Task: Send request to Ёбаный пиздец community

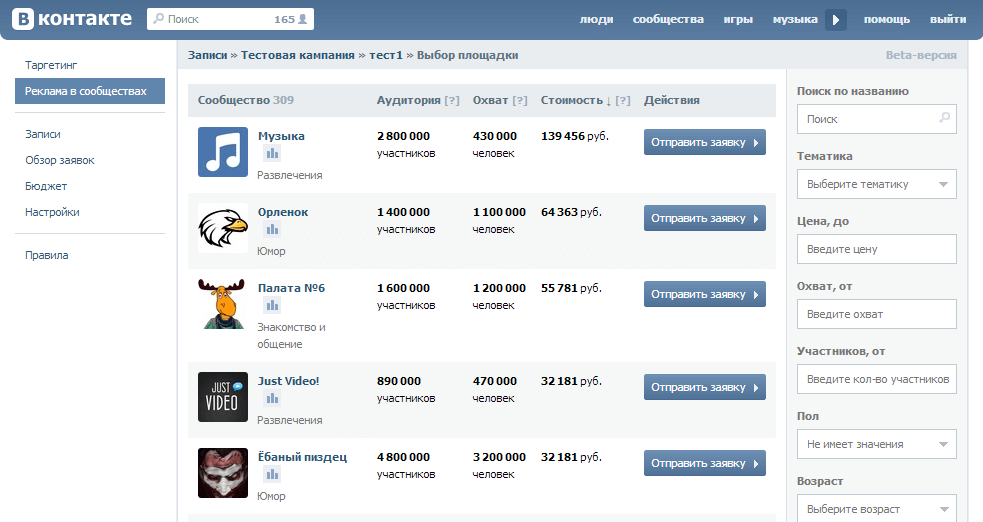Action: [705, 463]
